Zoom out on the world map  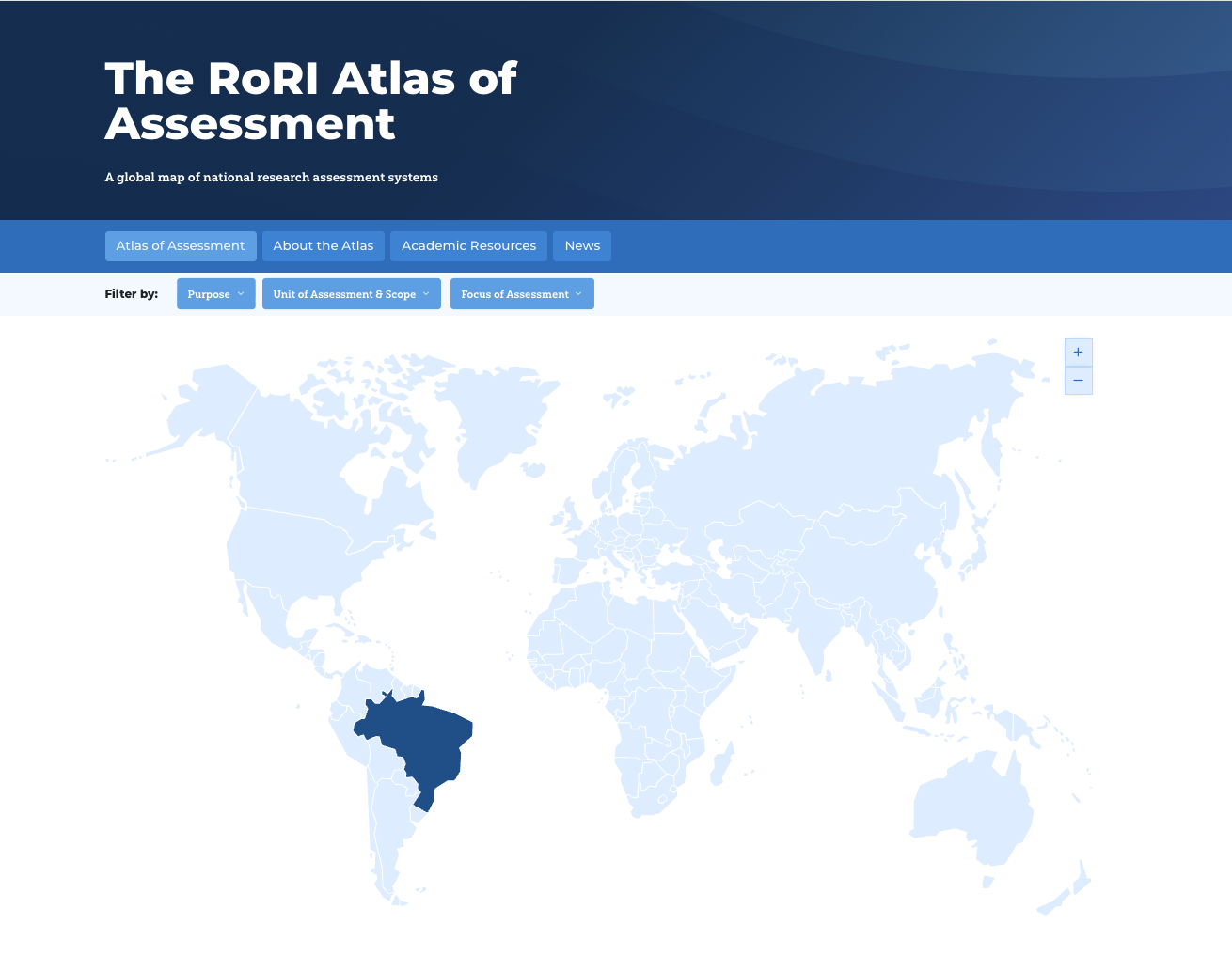(1078, 381)
